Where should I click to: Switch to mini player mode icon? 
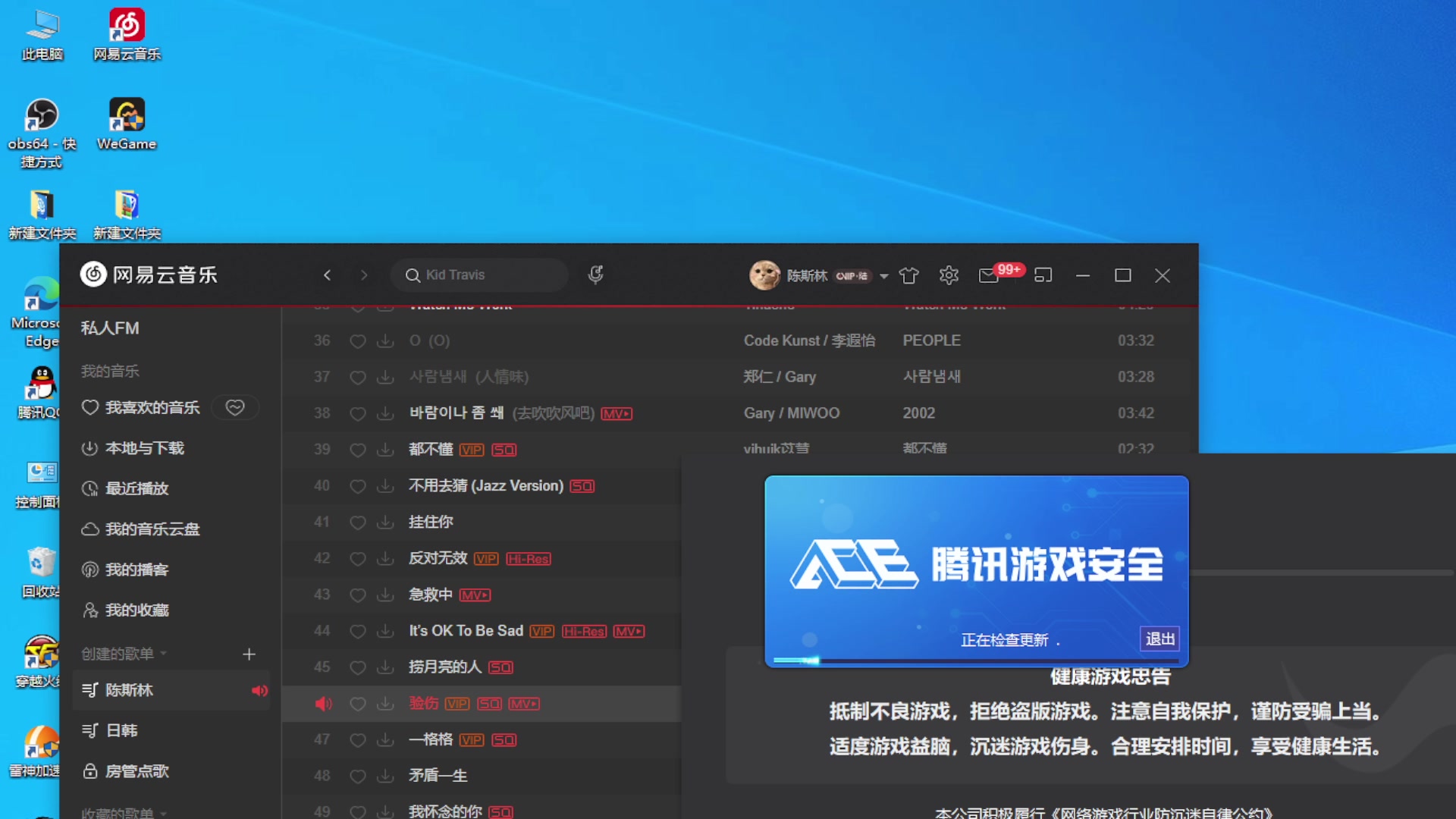1043,275
